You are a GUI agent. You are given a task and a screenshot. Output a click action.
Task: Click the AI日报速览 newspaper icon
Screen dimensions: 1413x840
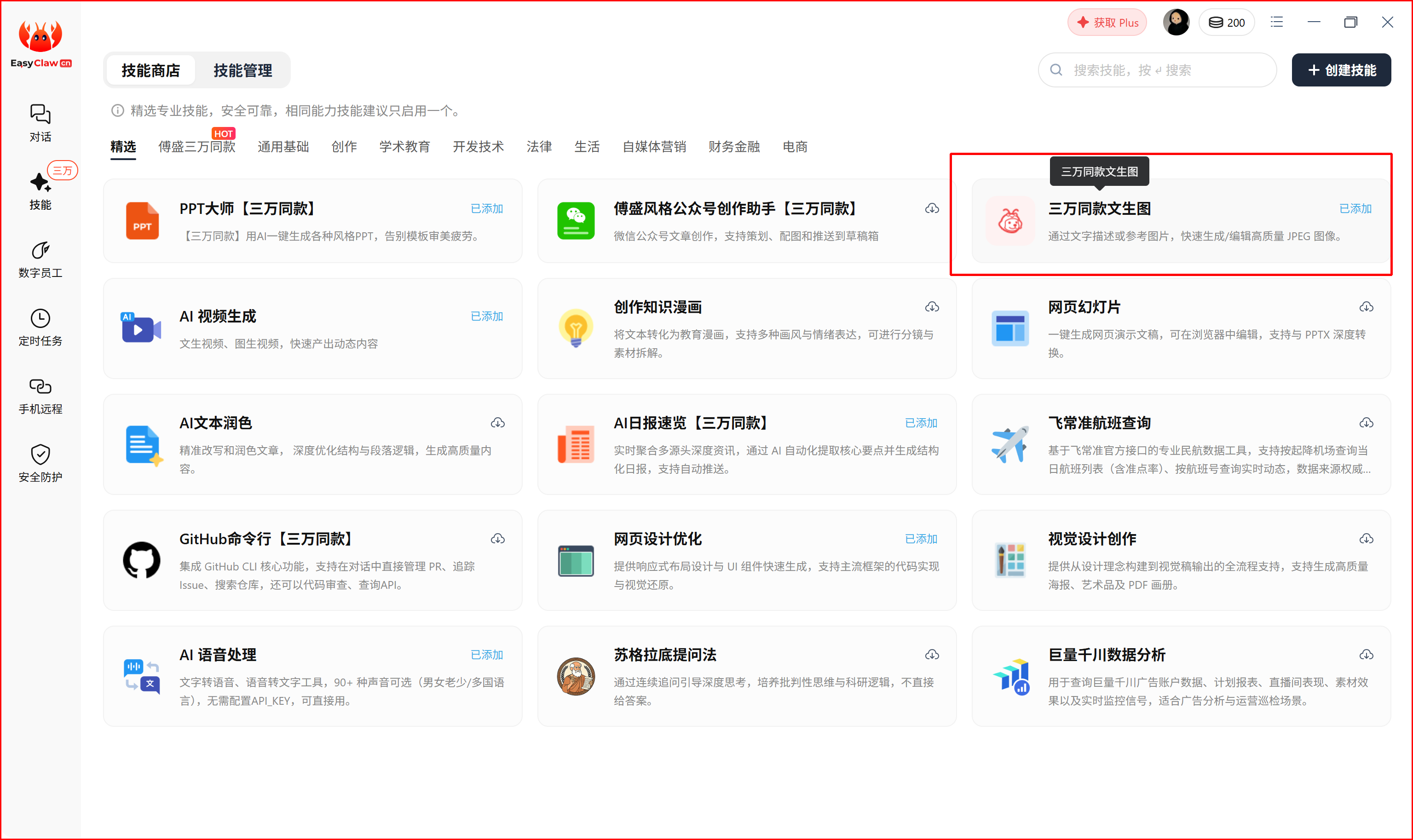[576, 444]
